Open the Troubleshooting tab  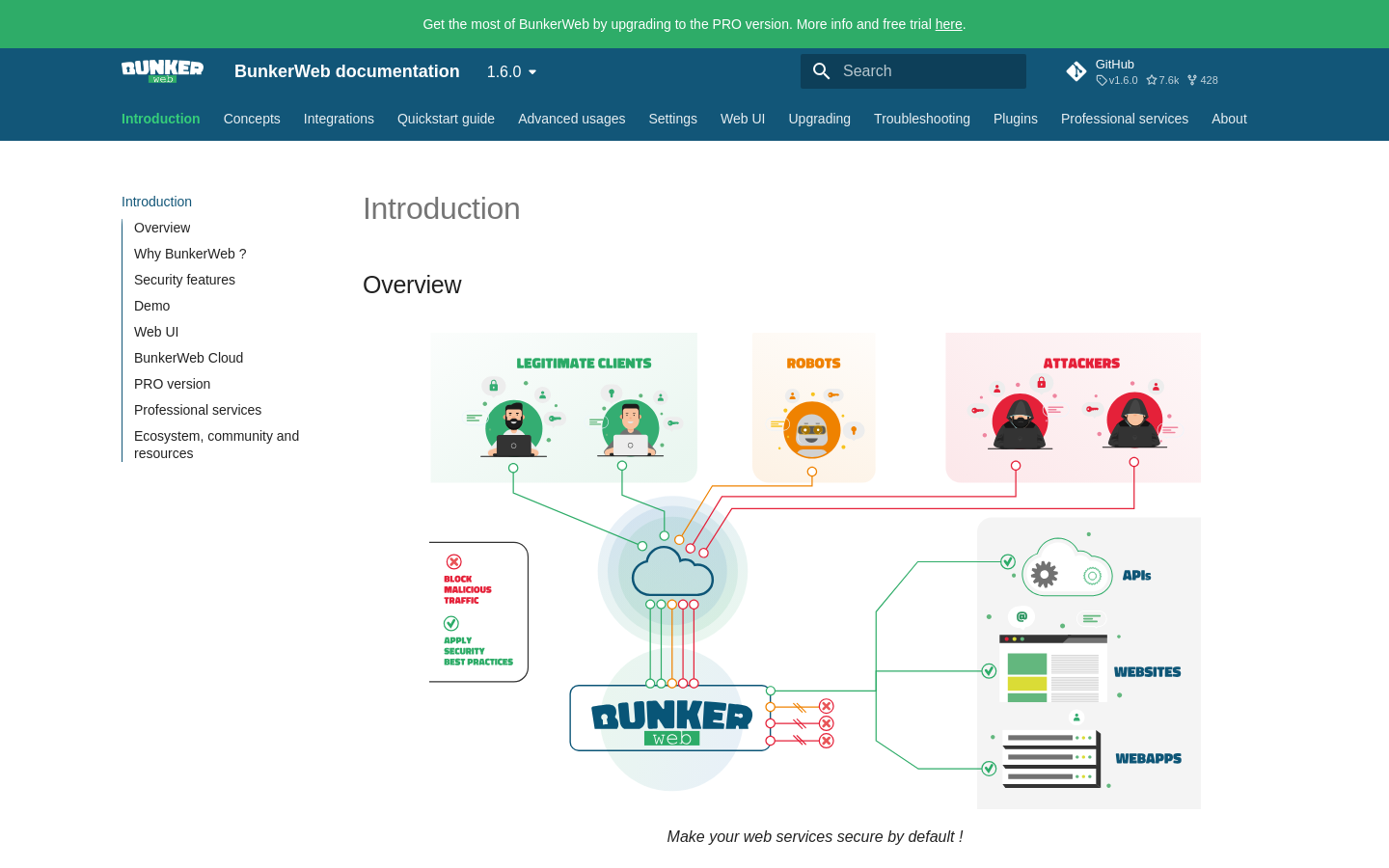pyautogui.click(x=922, y=119)
